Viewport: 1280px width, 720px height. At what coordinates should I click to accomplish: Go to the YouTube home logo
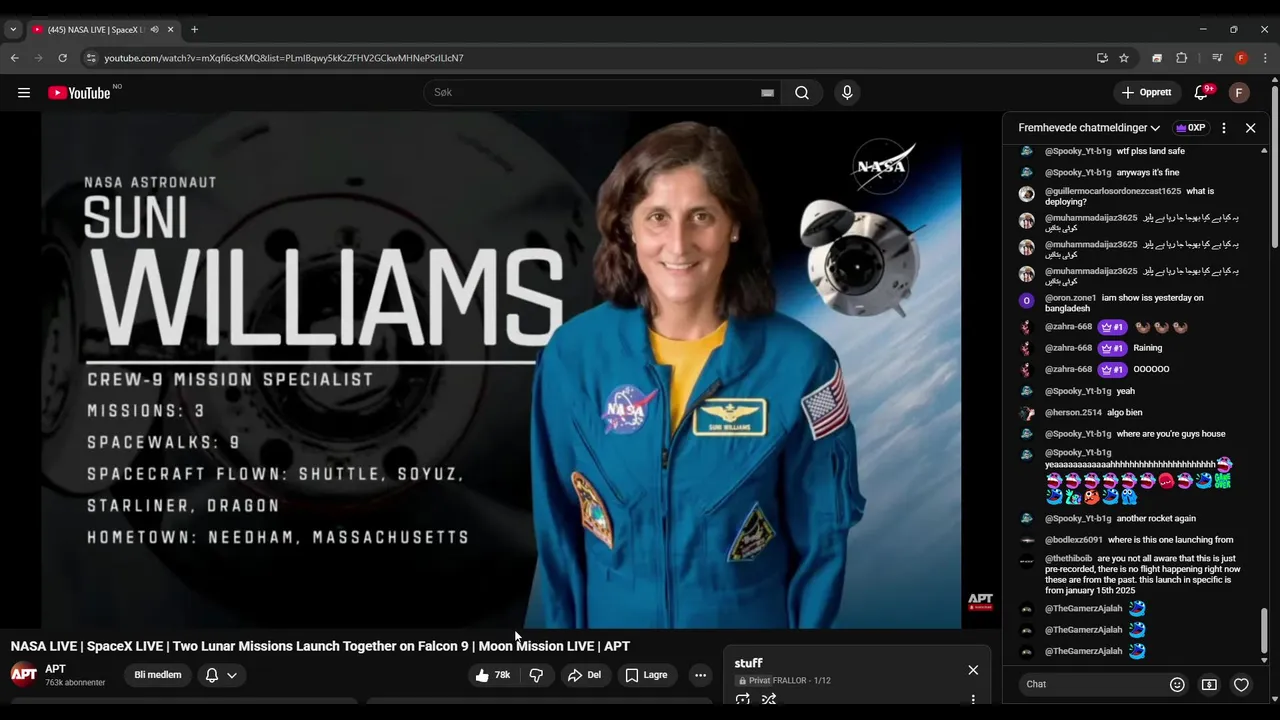[79, 93]
